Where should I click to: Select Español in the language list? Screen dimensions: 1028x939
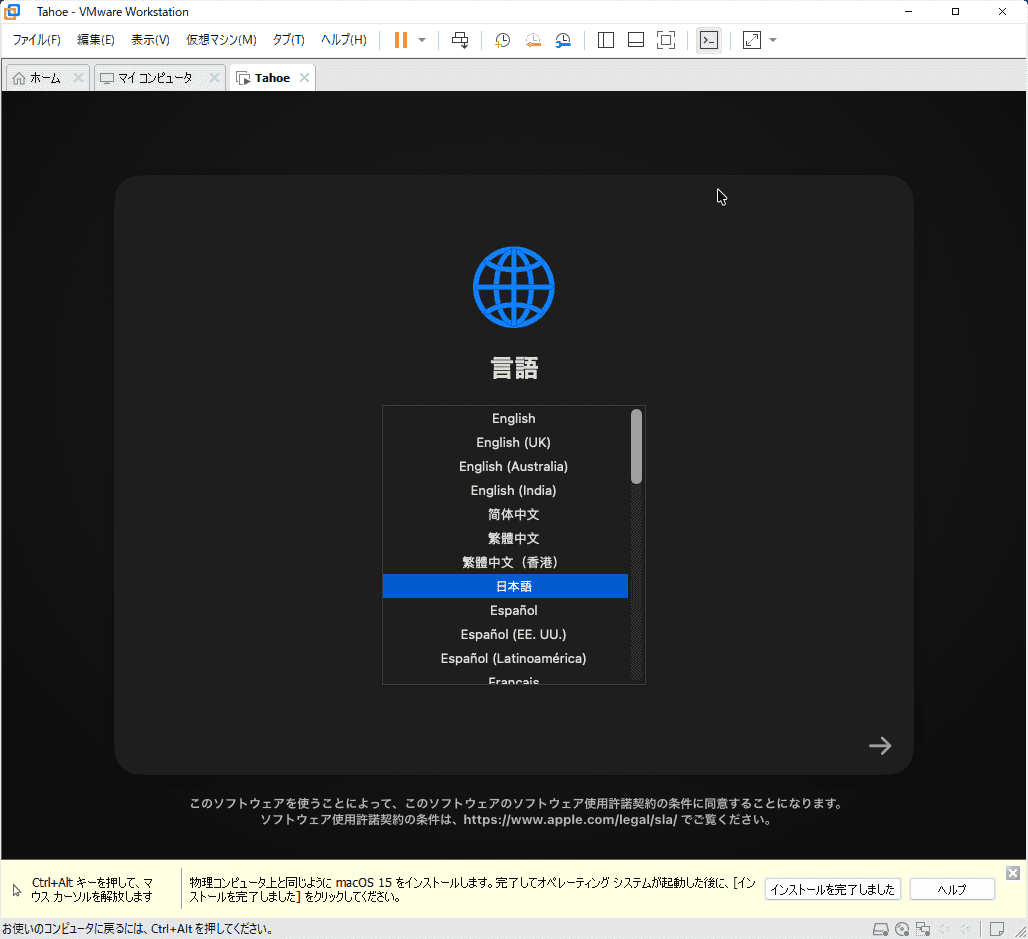pos(513,610)
